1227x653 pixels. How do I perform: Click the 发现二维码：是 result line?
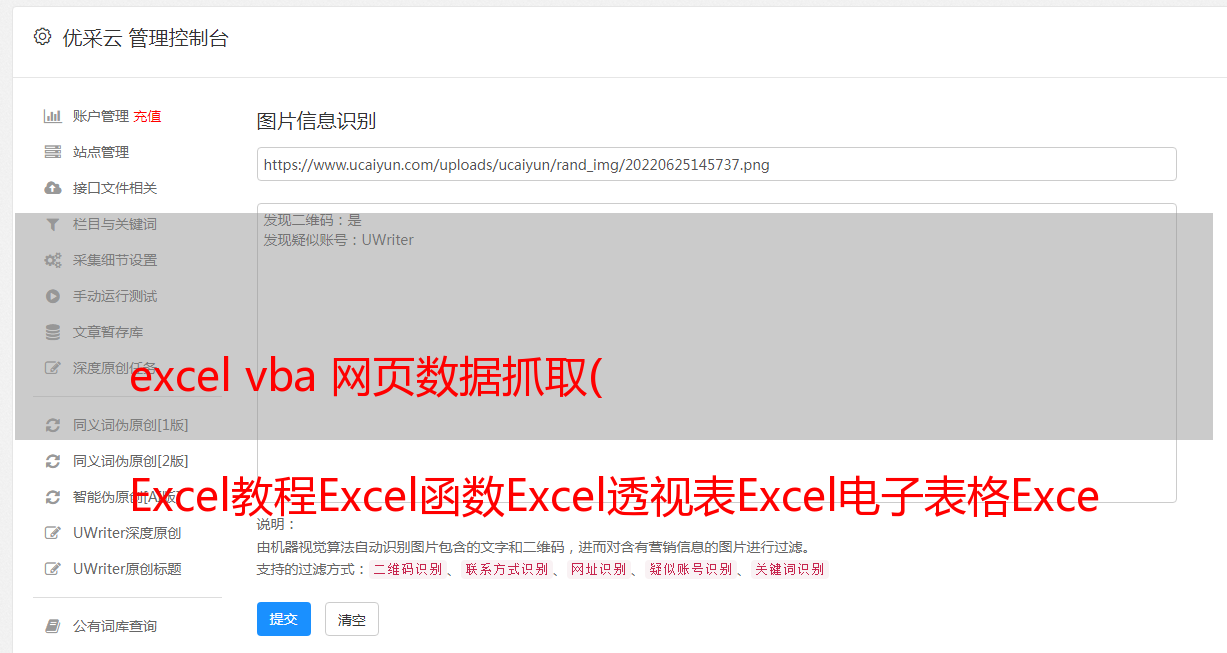tap(312, 220)
